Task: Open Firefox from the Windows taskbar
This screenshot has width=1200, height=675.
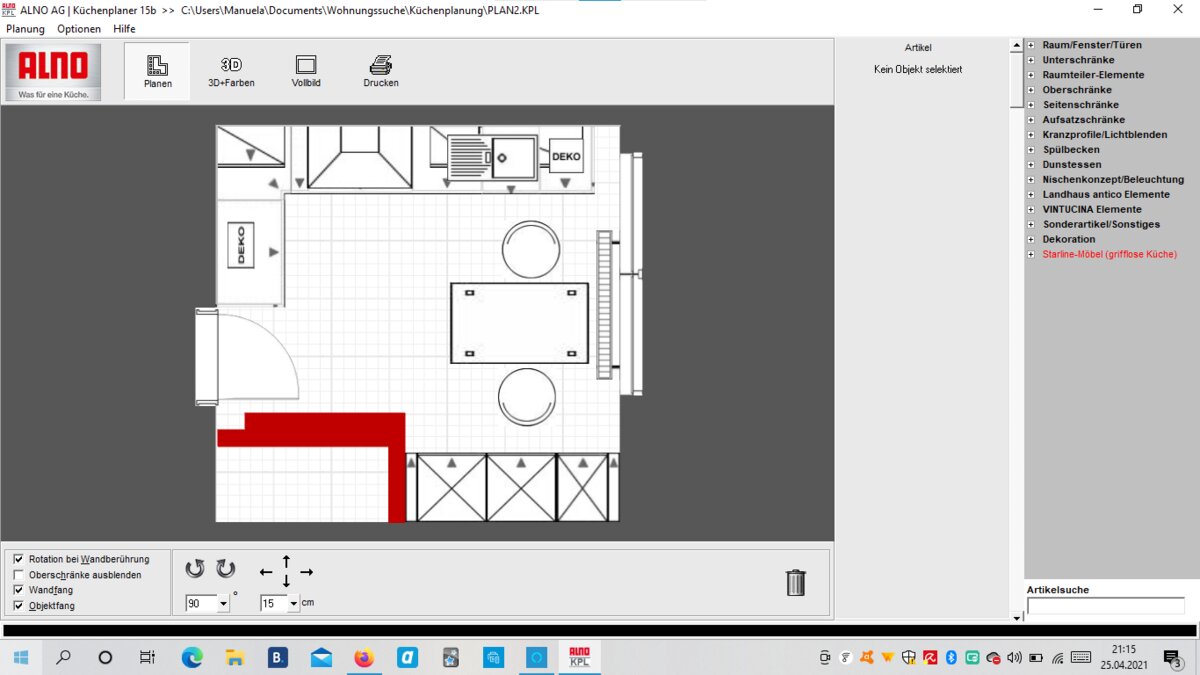Action: tap(364, 658)
